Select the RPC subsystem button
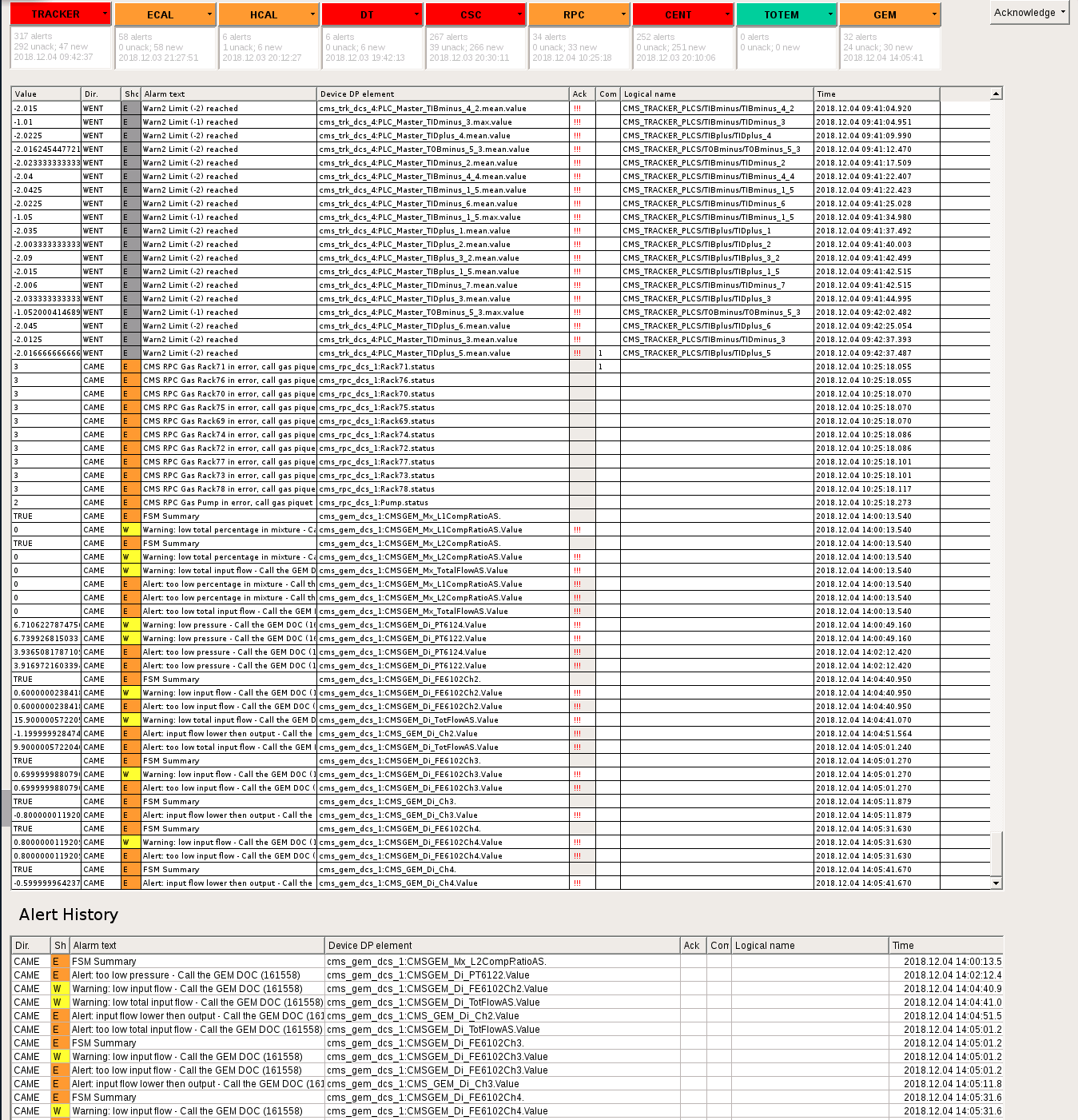 pos(574,14)
